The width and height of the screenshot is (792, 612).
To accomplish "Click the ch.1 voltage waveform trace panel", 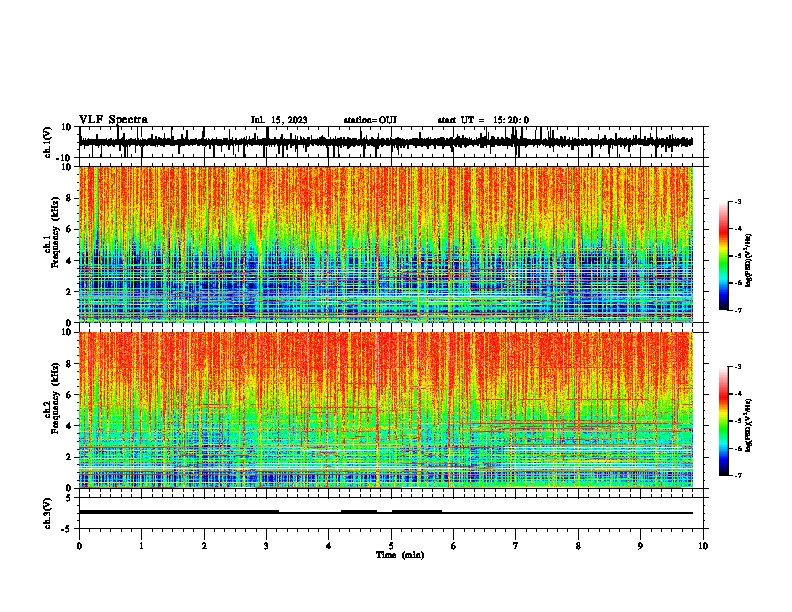I will [391, 142].
